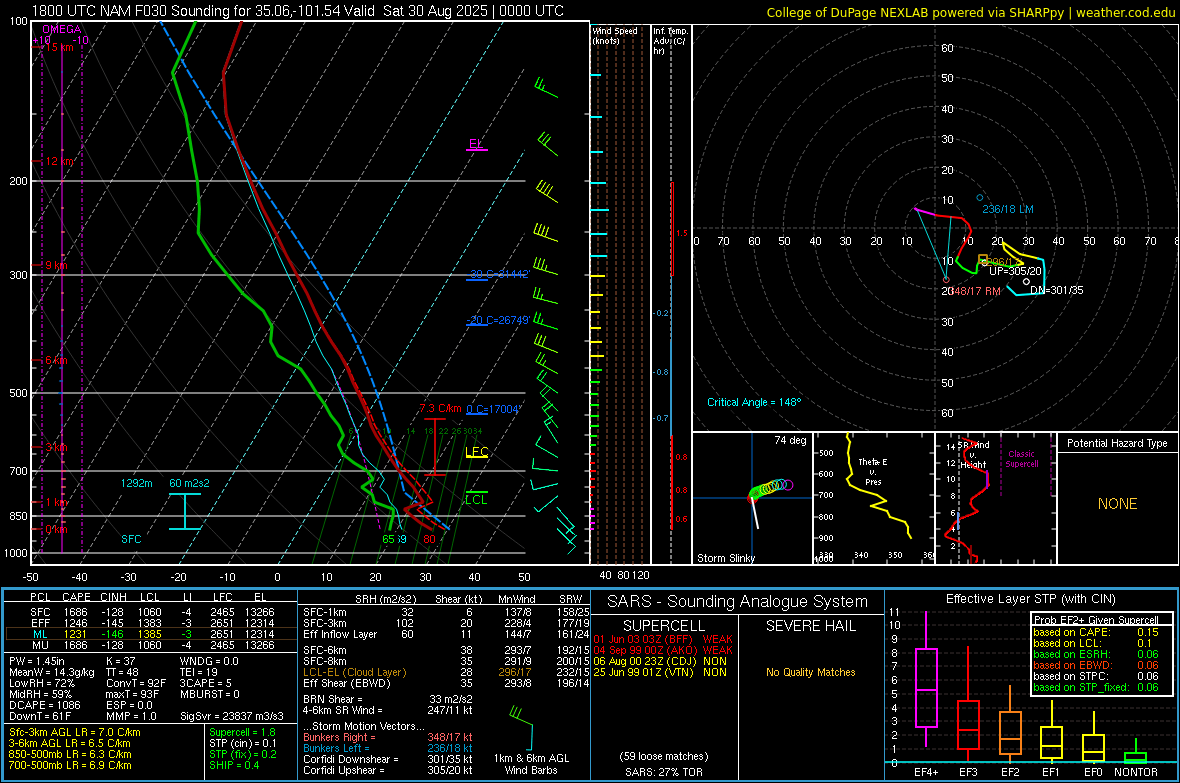
Task: Click the green LCL label
Action: pyautogui.click(x=476, y=500)
